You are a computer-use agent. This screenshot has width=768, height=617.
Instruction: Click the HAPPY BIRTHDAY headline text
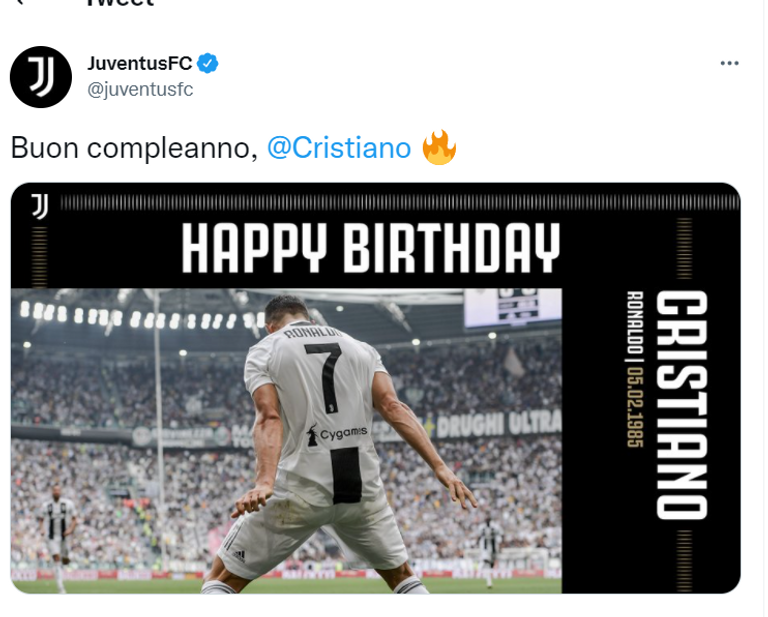tap(371, 248)
